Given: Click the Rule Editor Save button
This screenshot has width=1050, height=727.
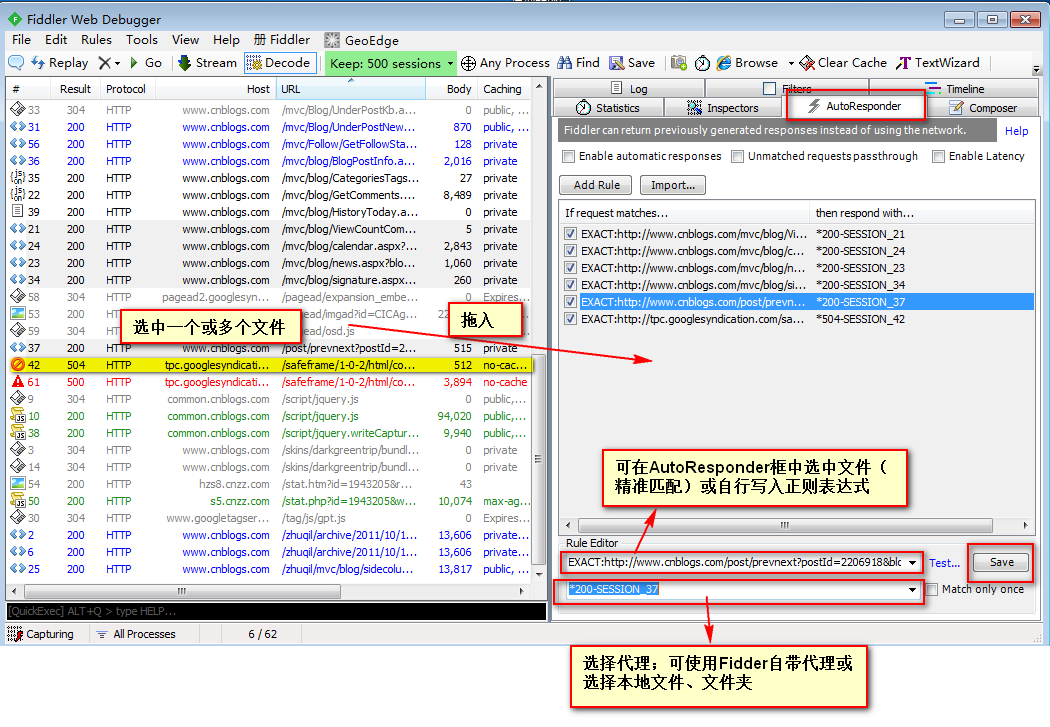Looking at the screenshot, I should (1001, 562).
